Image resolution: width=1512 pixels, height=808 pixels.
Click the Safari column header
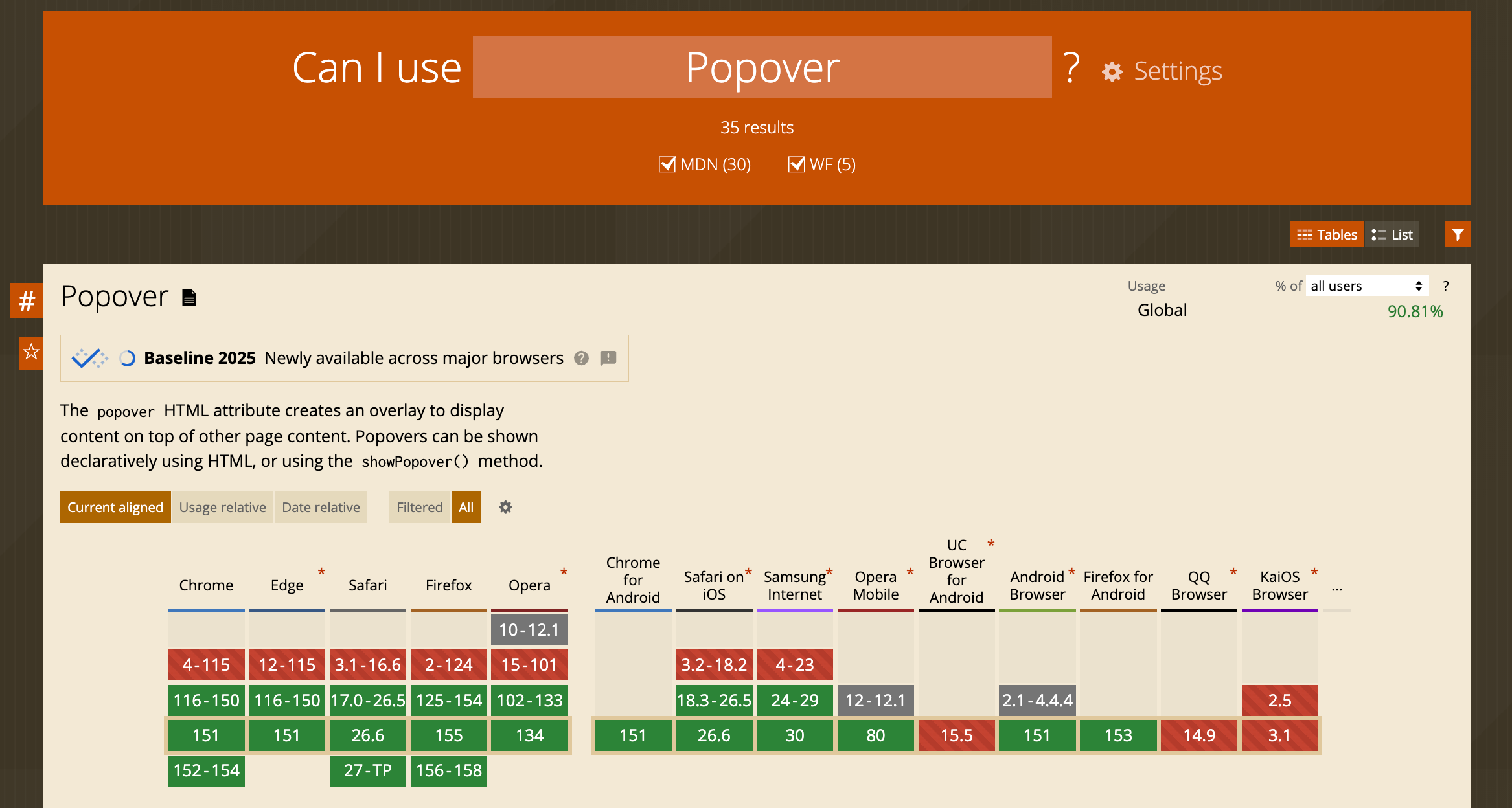(368, 585)
